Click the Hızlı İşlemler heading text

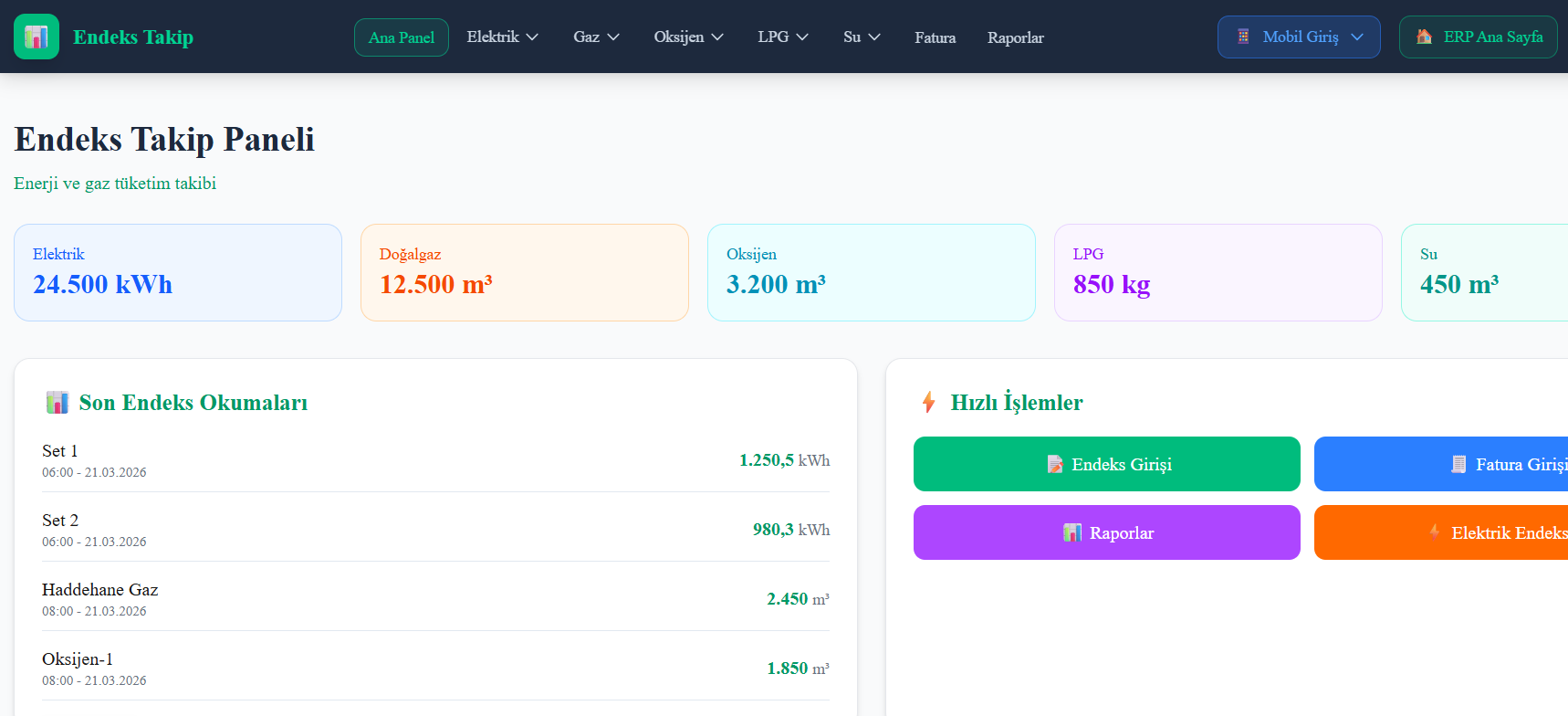tap(1017, 403)
